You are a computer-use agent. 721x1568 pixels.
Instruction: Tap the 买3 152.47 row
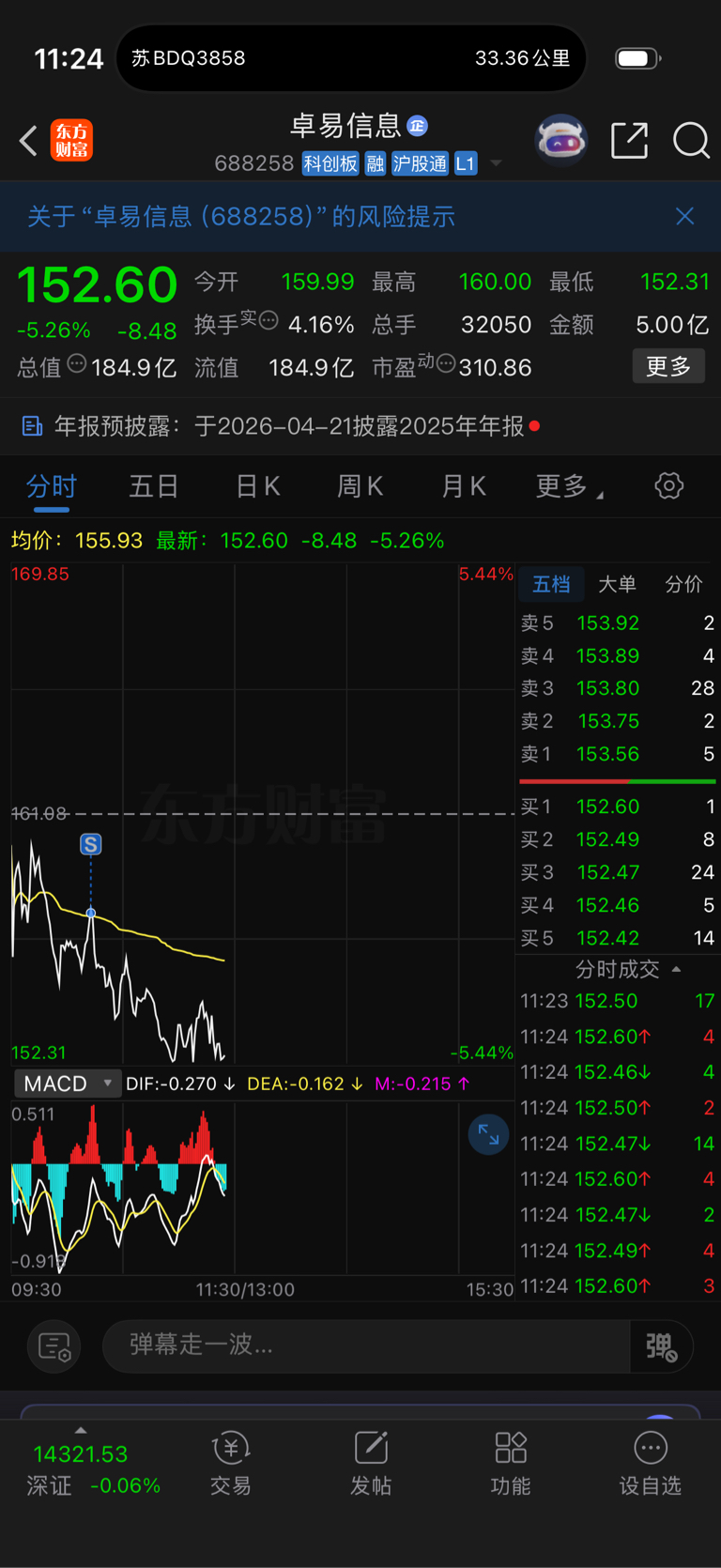pyautogui.click(x=618, y=872)
